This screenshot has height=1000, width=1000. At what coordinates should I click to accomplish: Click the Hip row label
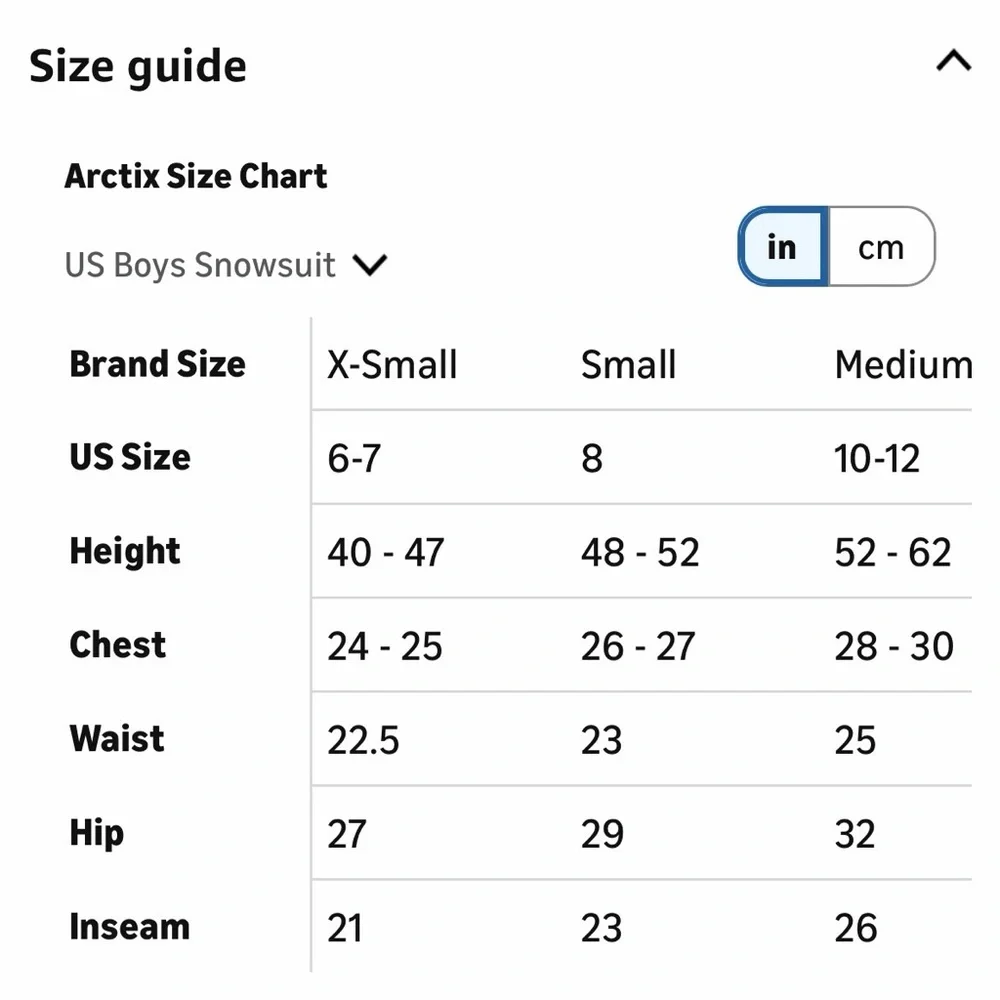[96, 833]
